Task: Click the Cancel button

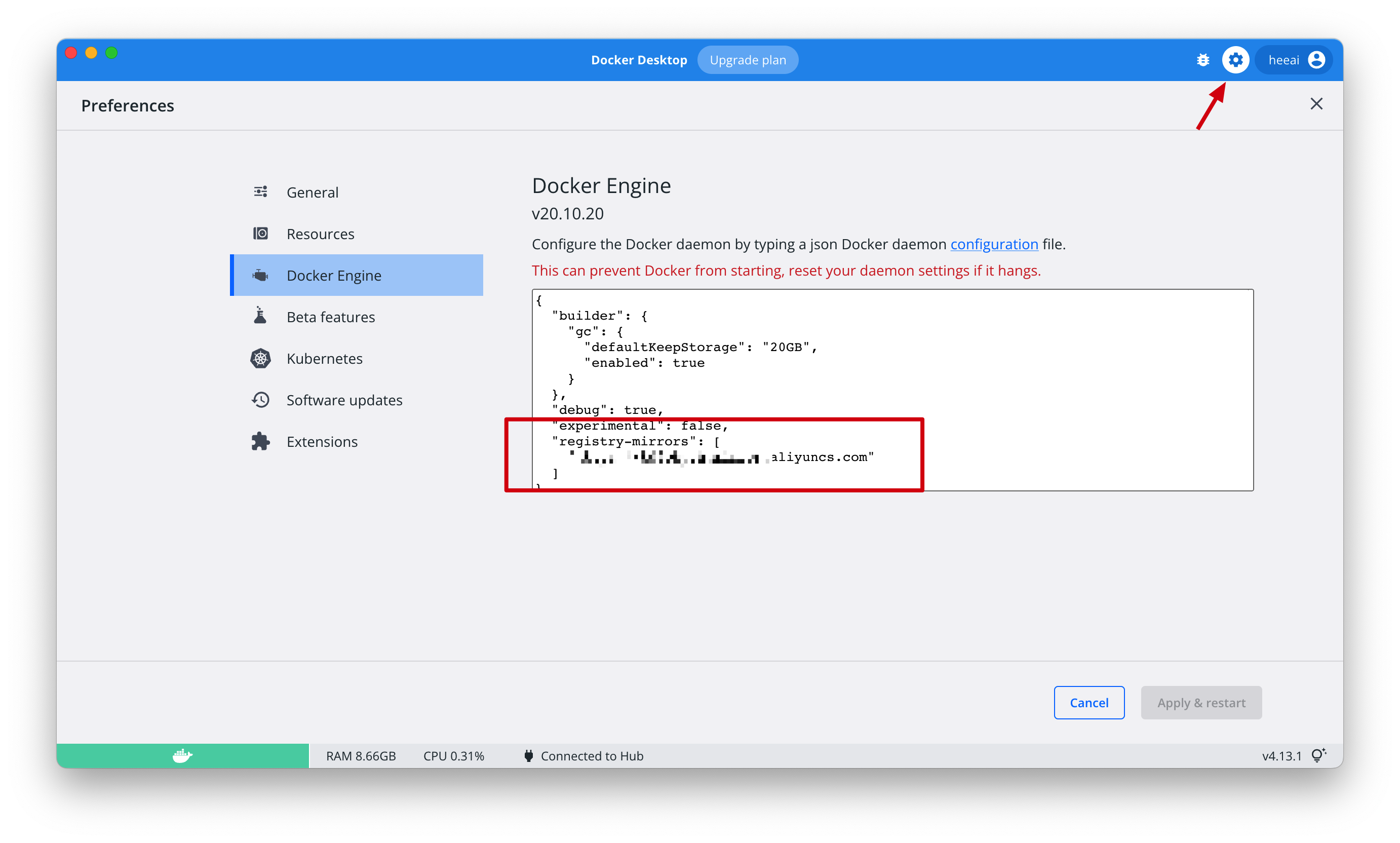Action: point(1089,703)
